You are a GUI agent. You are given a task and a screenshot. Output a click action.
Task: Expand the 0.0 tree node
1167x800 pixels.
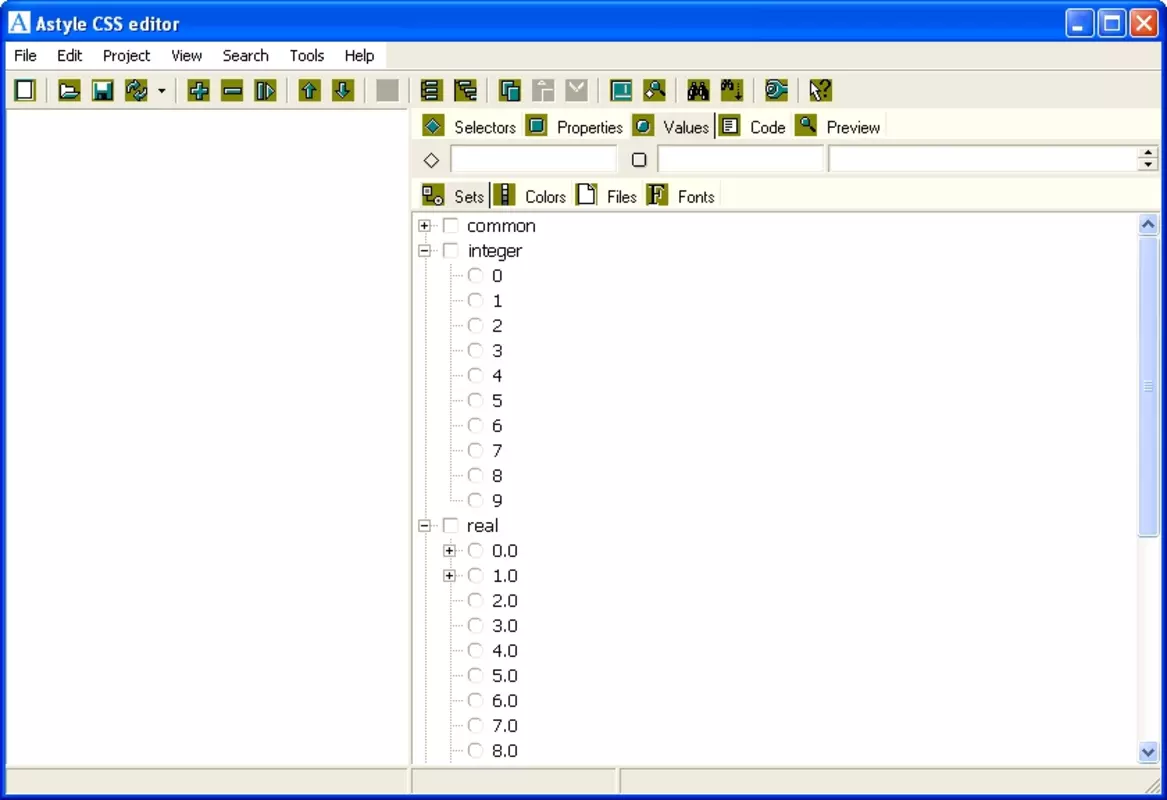point(450,551)
